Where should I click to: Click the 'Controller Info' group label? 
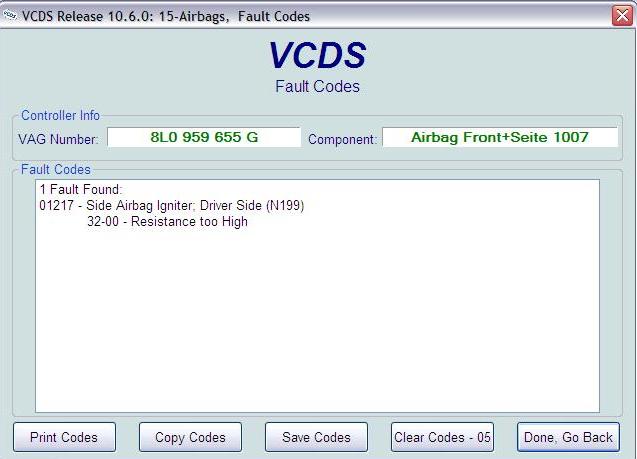point(60,115)
